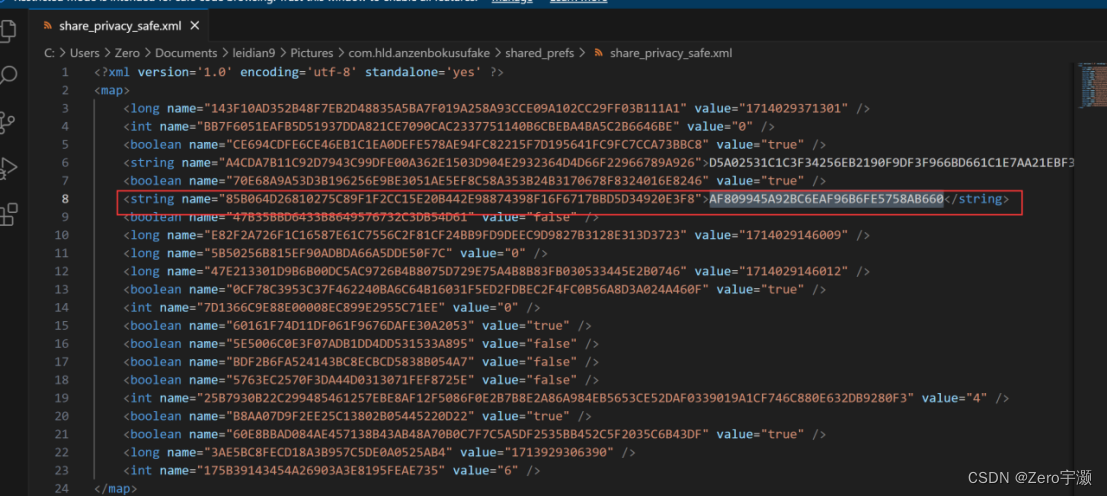
Task: Open the Search view in the activity bar
Action: pos(8,76)
